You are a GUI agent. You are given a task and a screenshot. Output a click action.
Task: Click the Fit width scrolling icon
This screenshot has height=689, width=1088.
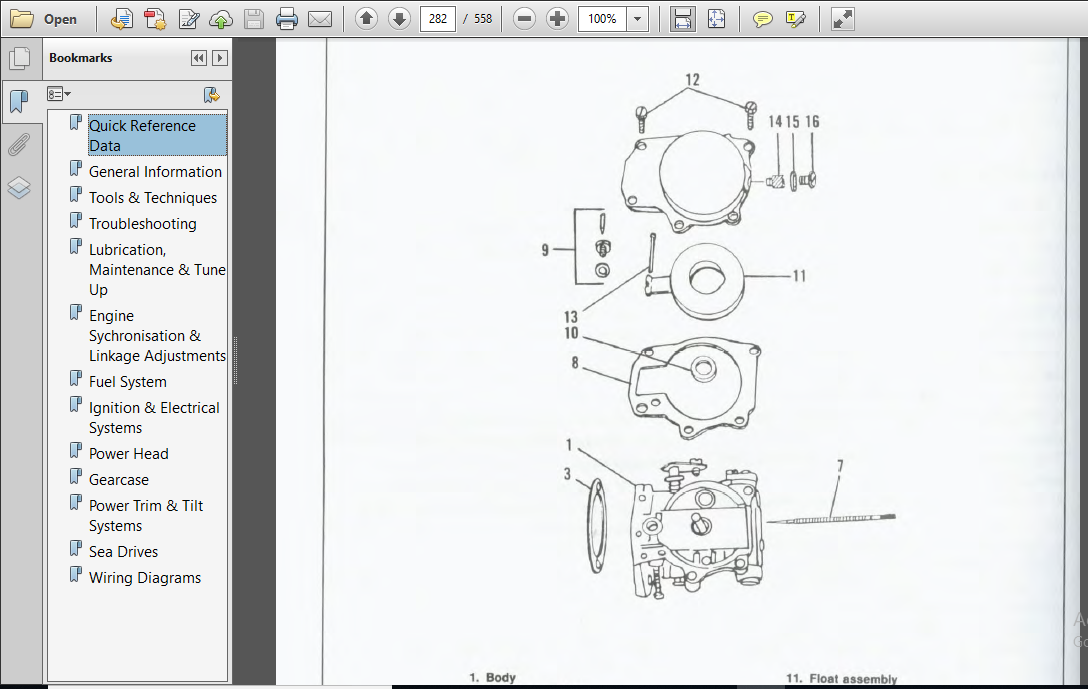pos(683,19)
